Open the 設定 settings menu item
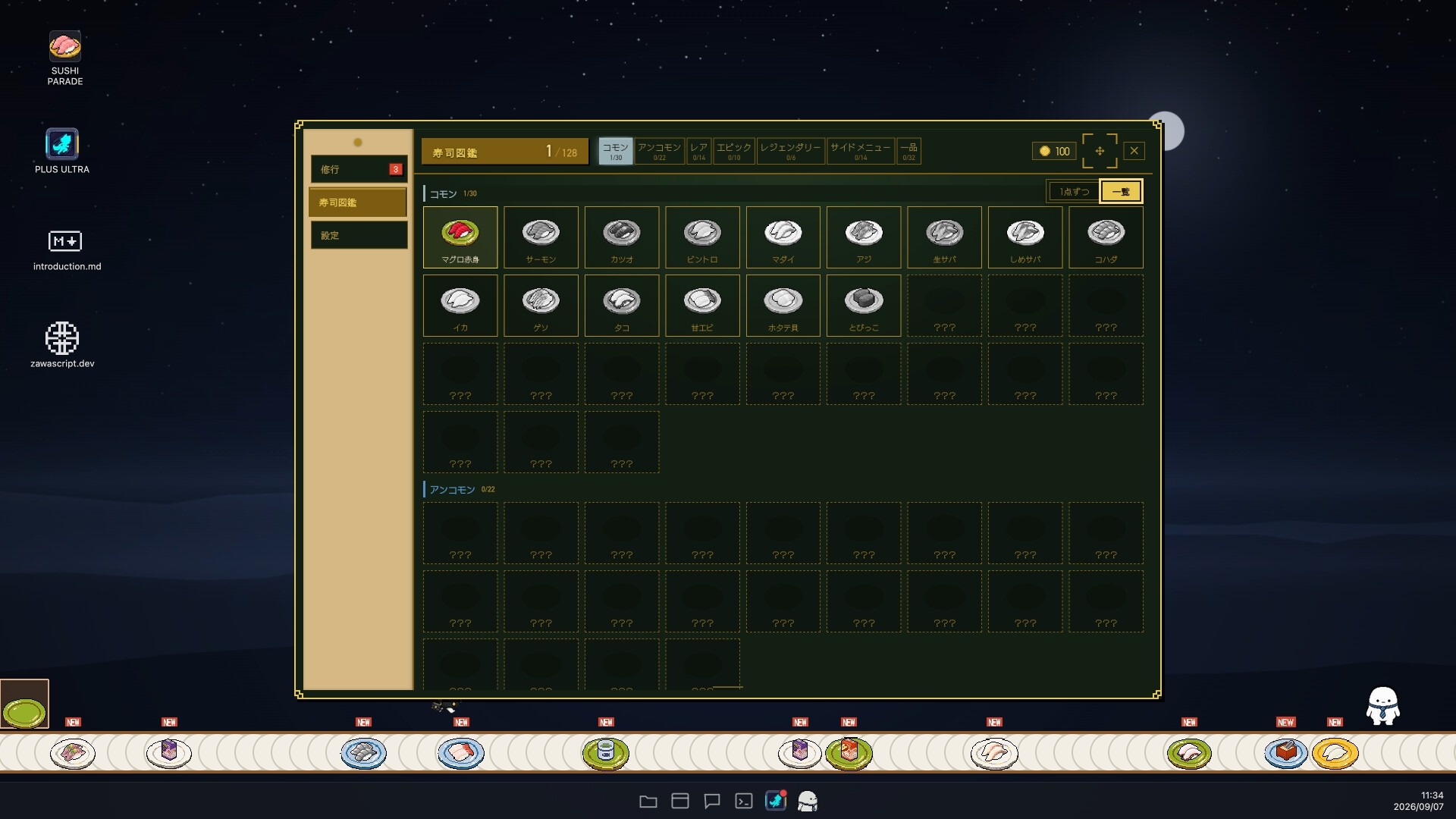 pos(359,235)
